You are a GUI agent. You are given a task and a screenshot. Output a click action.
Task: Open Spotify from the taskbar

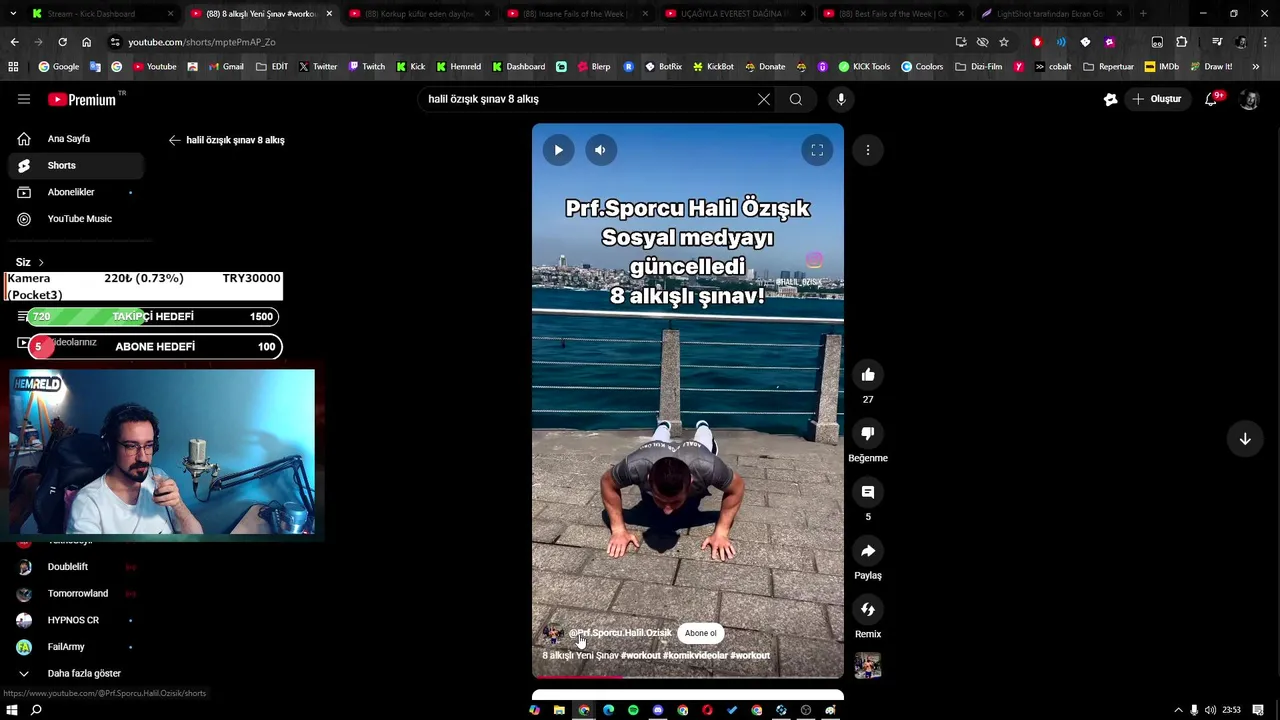coord(633,710)
